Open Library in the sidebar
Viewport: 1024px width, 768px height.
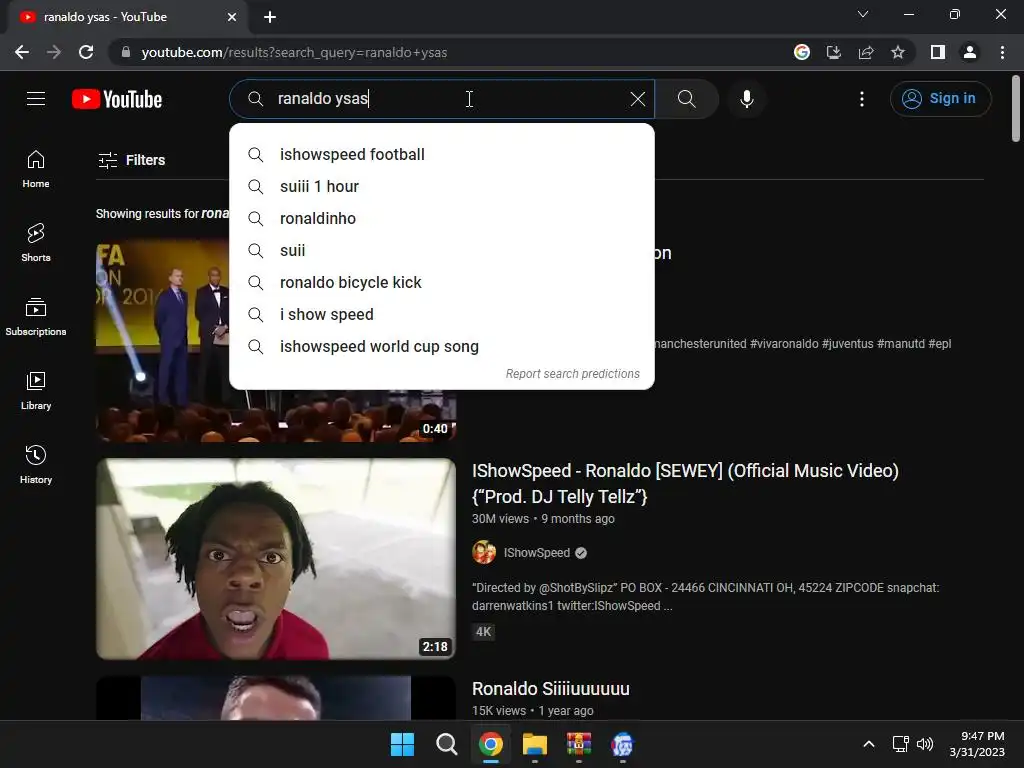click(36, 391)
